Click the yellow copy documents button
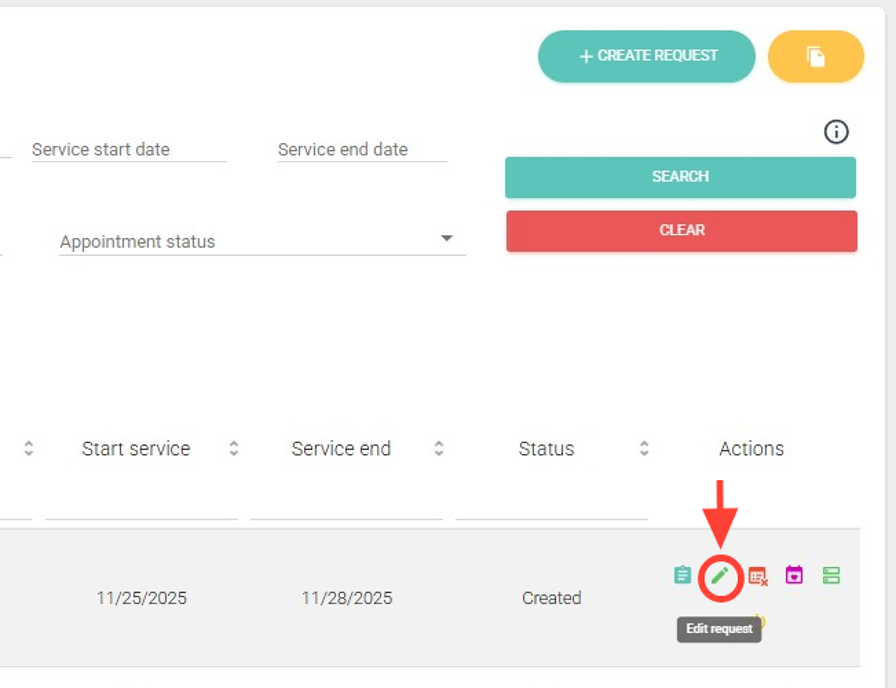This screenshot has height=688, width=896. pyautogui.click(x=815, y=56)
